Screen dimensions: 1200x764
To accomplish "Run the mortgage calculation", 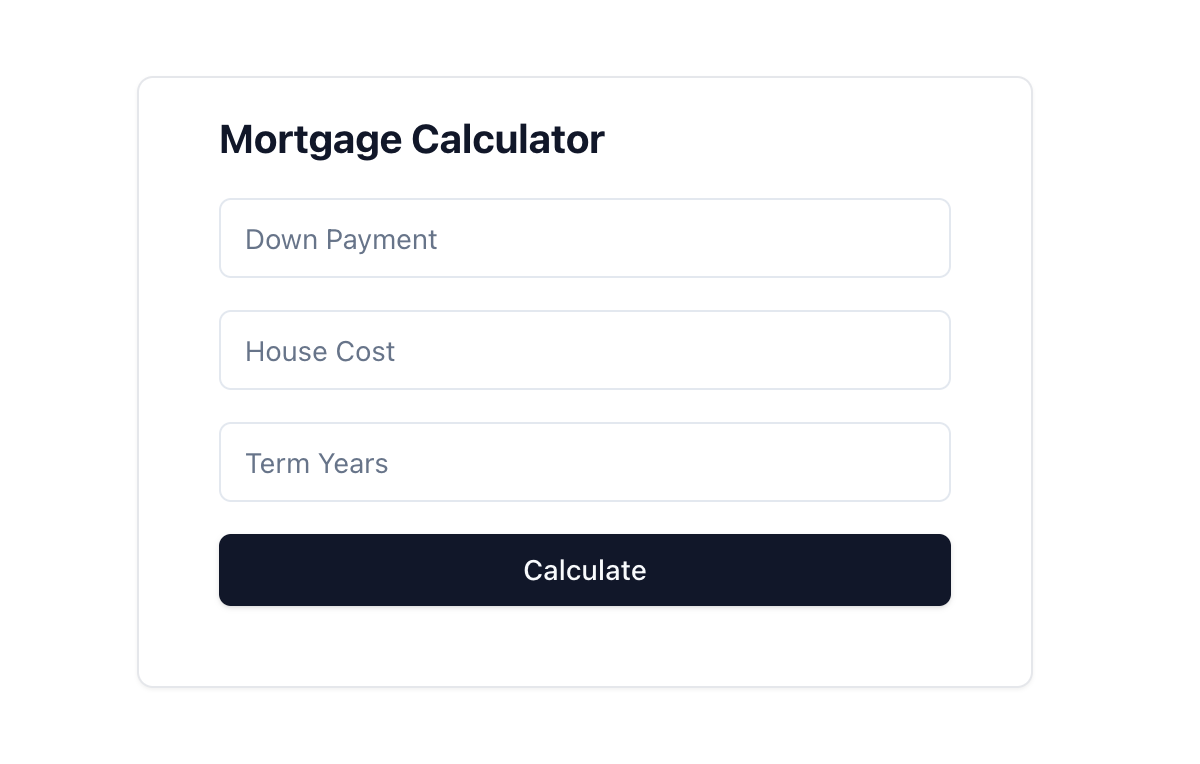I will (x=585, y=570).
